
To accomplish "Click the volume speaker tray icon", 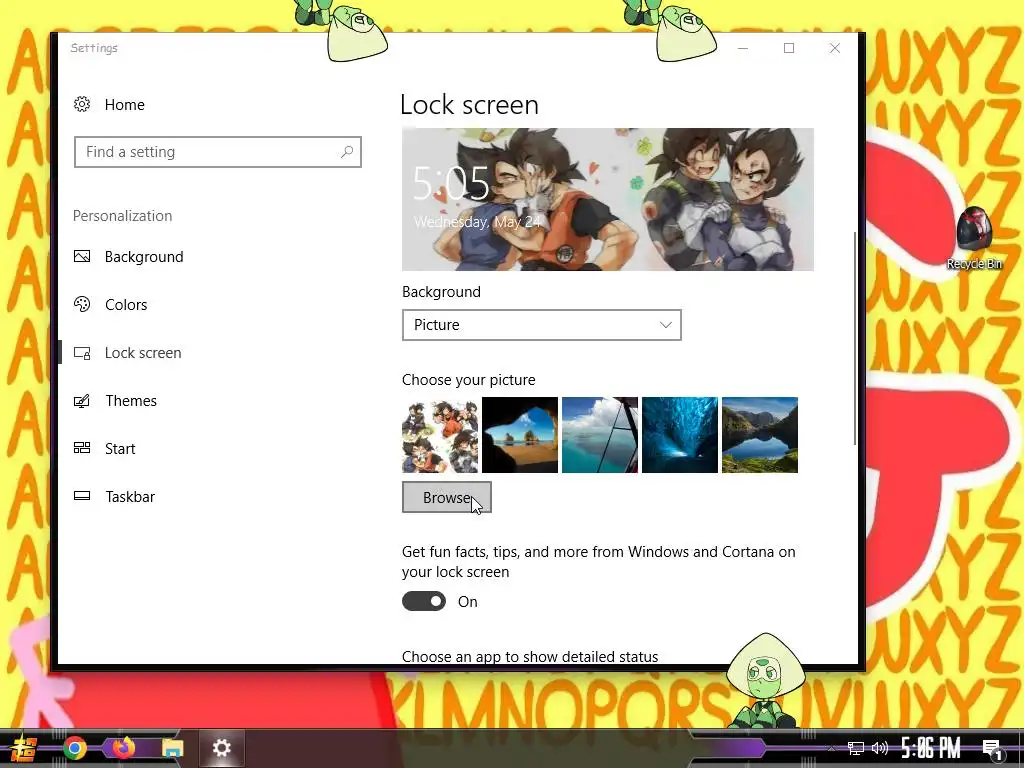I will tap(880, 748).
